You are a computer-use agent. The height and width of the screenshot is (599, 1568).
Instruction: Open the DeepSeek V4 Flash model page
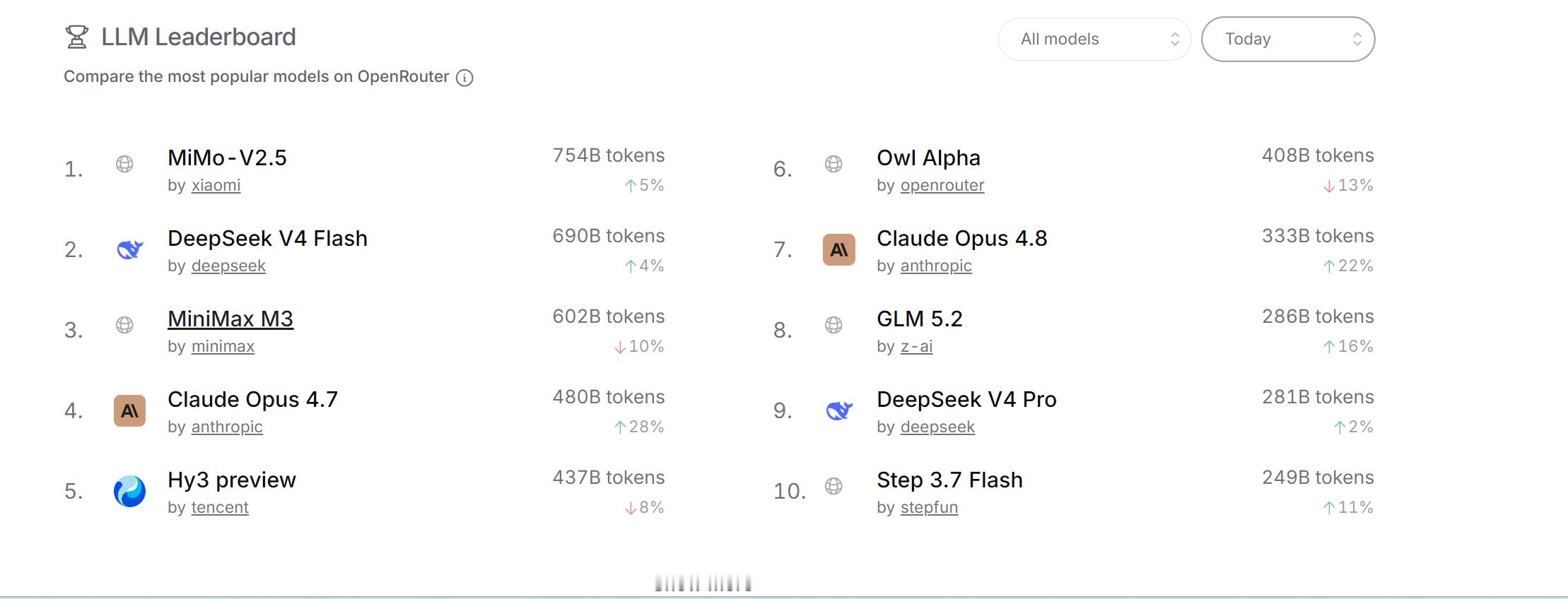coord(267,238)
